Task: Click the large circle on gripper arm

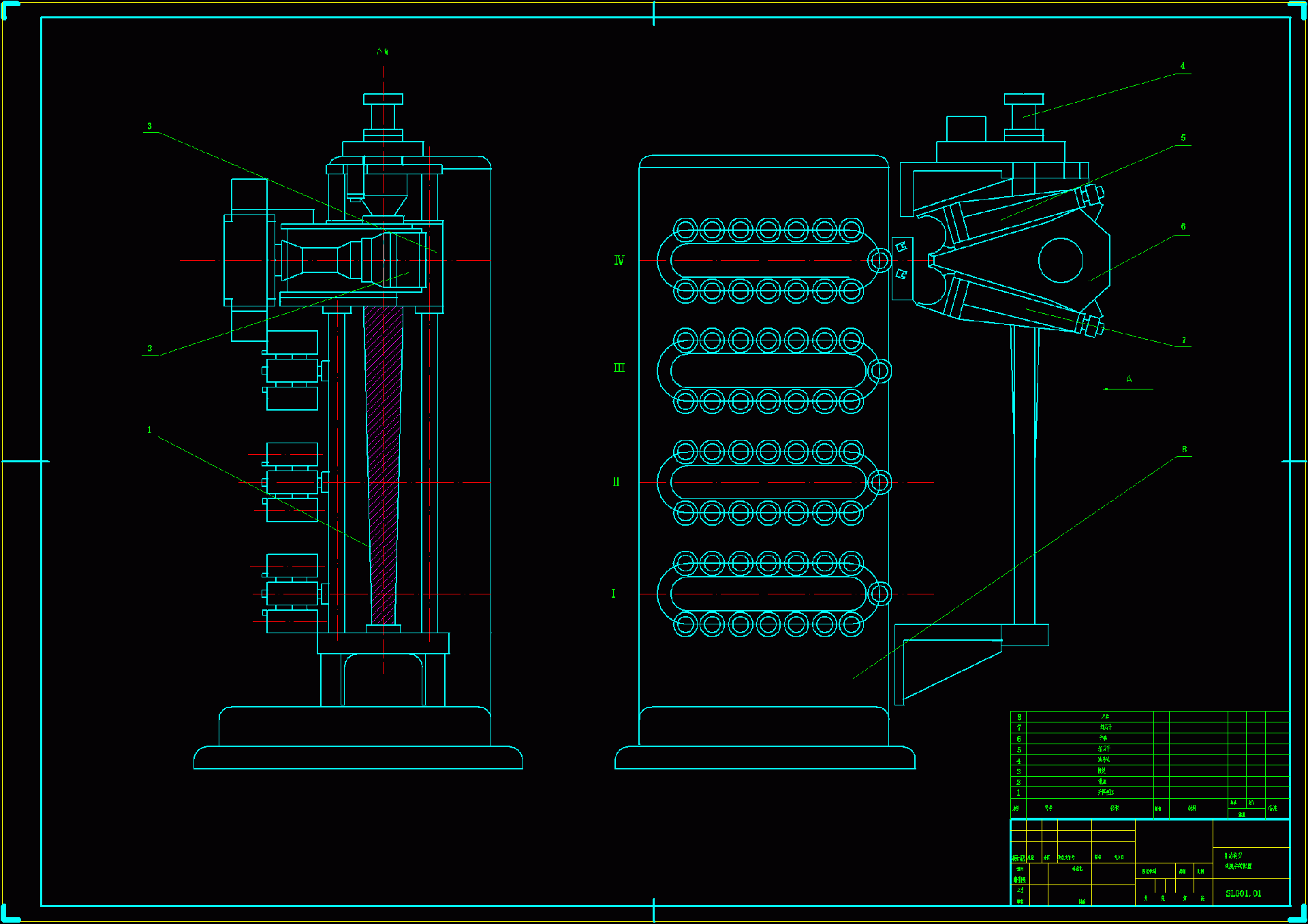Action: point(1061,260)
